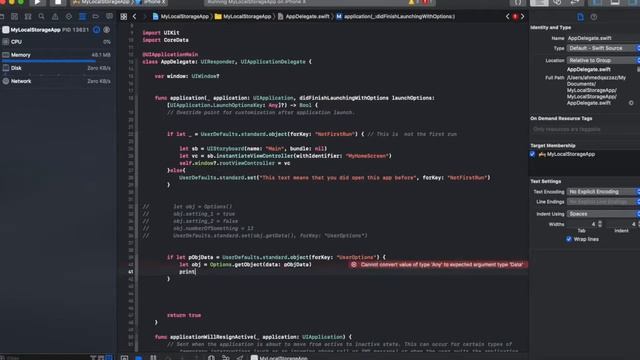Click the red error indicator in jump bar
The width and height of the screenshot is (640, 360).
(x=515, y=17)
